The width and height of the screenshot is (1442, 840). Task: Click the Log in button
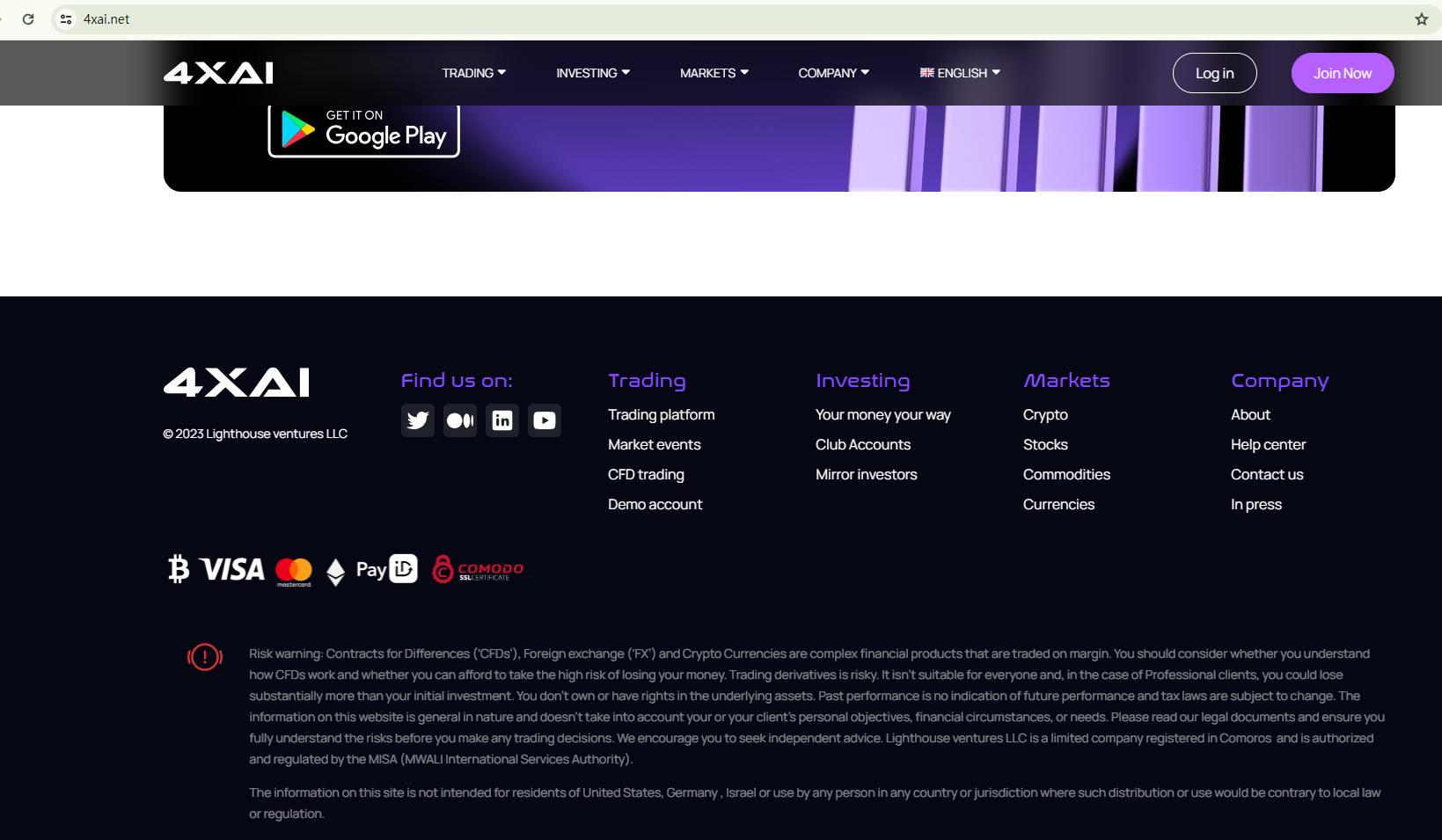1214,73
